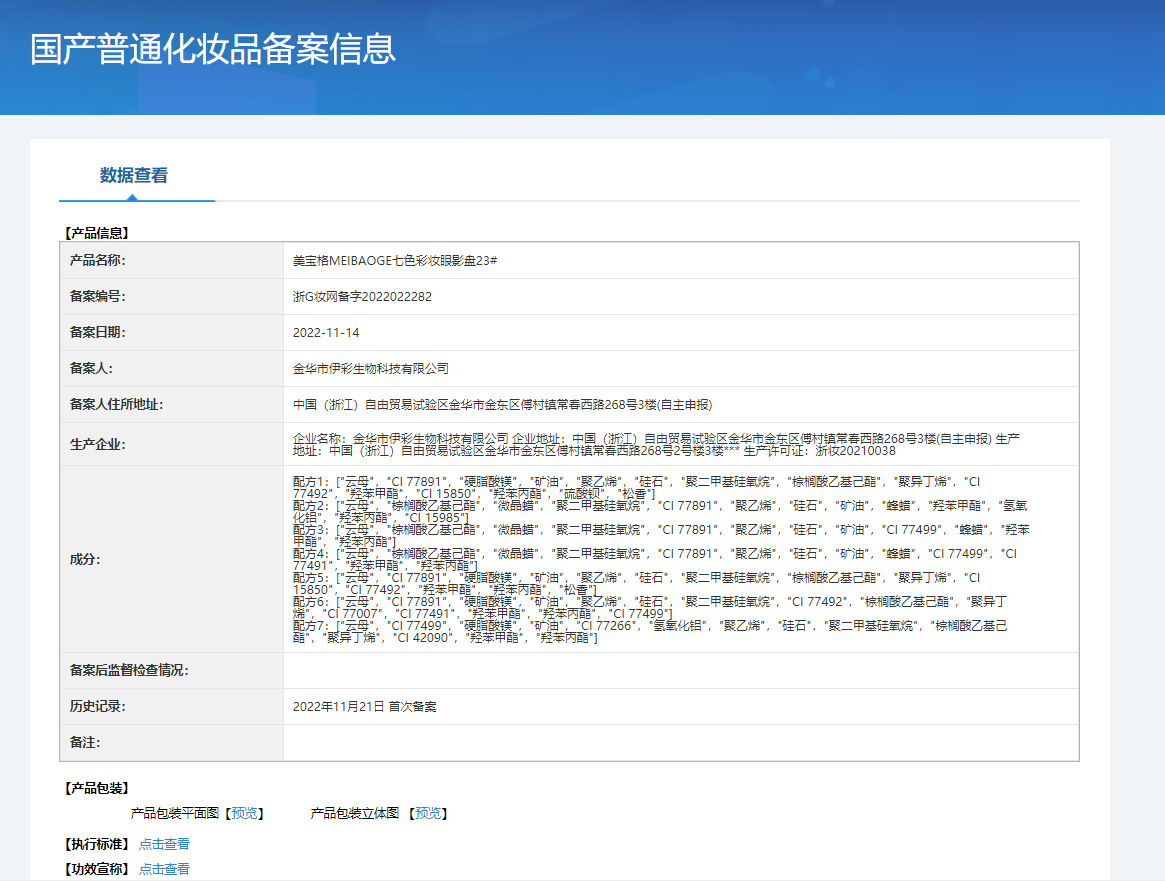Viewport: 1165px width, 881px height.
Task: Click the 成分 row label
Action: tap(85, 560)
